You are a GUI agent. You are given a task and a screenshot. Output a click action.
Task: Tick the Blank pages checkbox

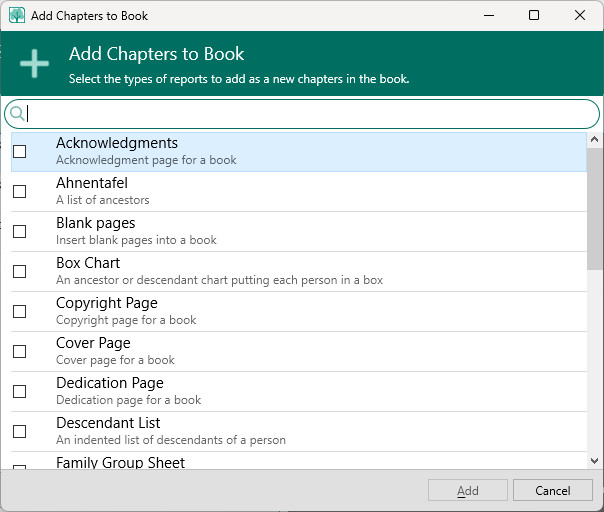pyautogui.click(x=20, y=232)
